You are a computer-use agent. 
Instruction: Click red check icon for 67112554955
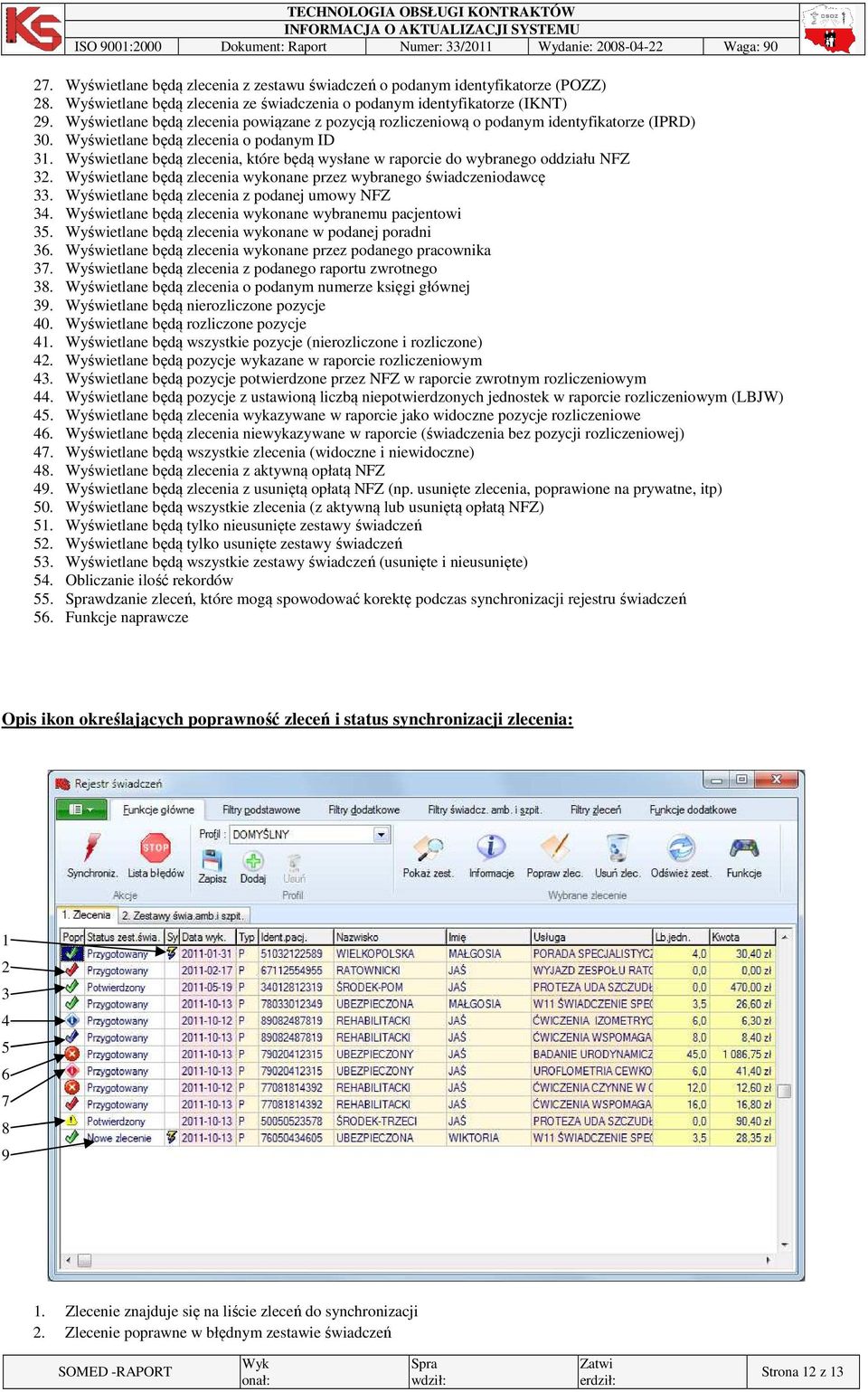coord(71,971)
